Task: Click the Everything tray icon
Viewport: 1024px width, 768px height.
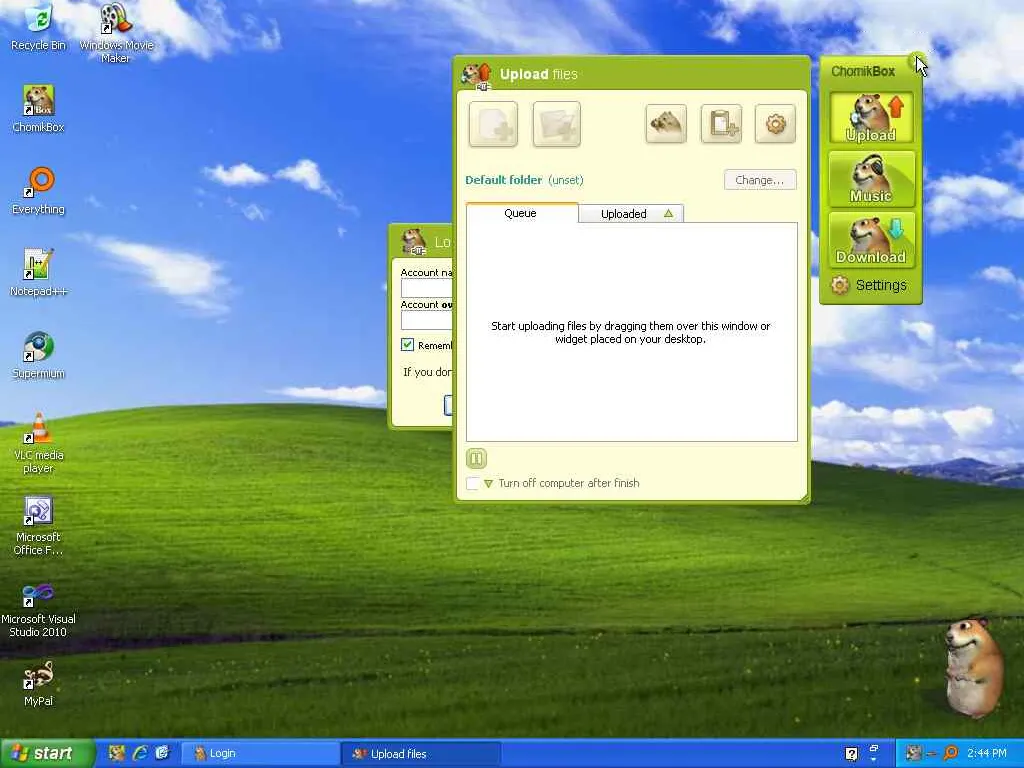Action: [951, 753]
